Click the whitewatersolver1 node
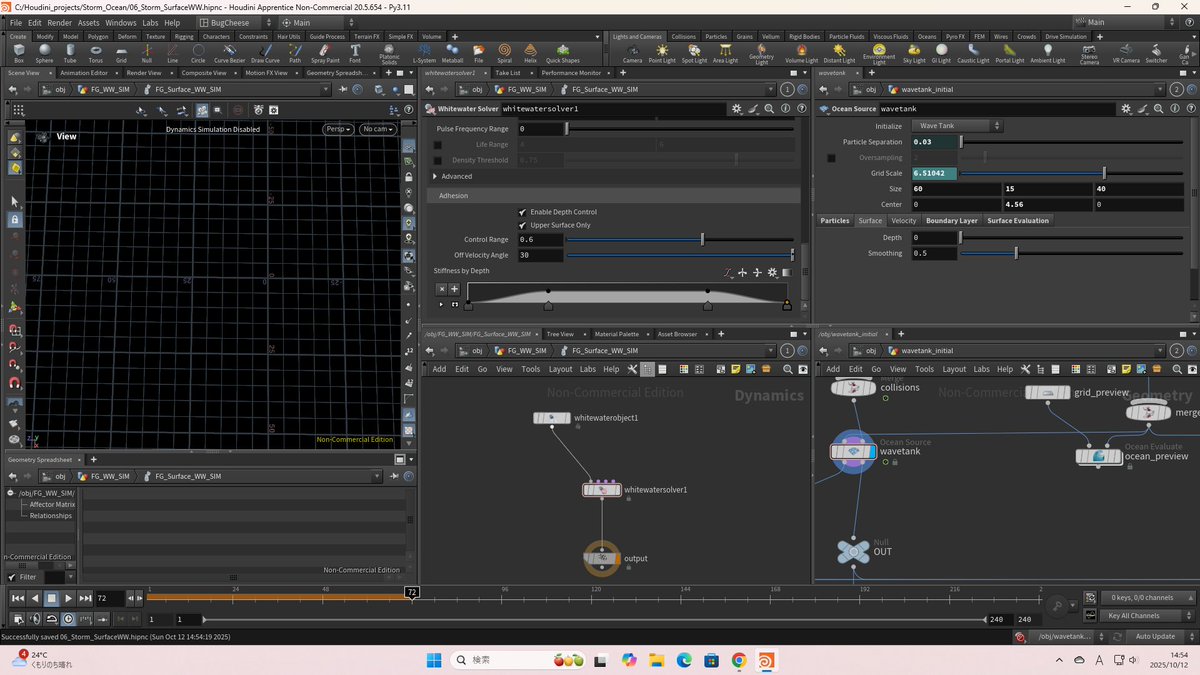 point(602,489)
